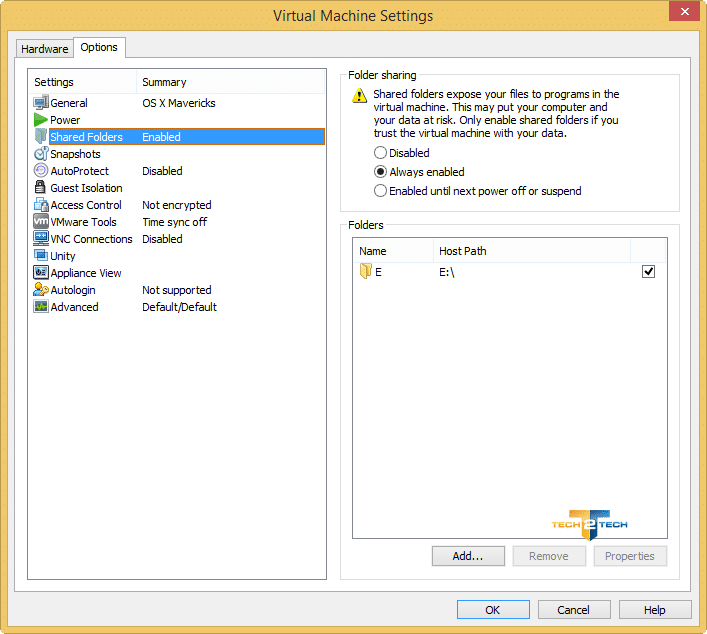Click the VMware Tools icon

click(x=41, y=222)
